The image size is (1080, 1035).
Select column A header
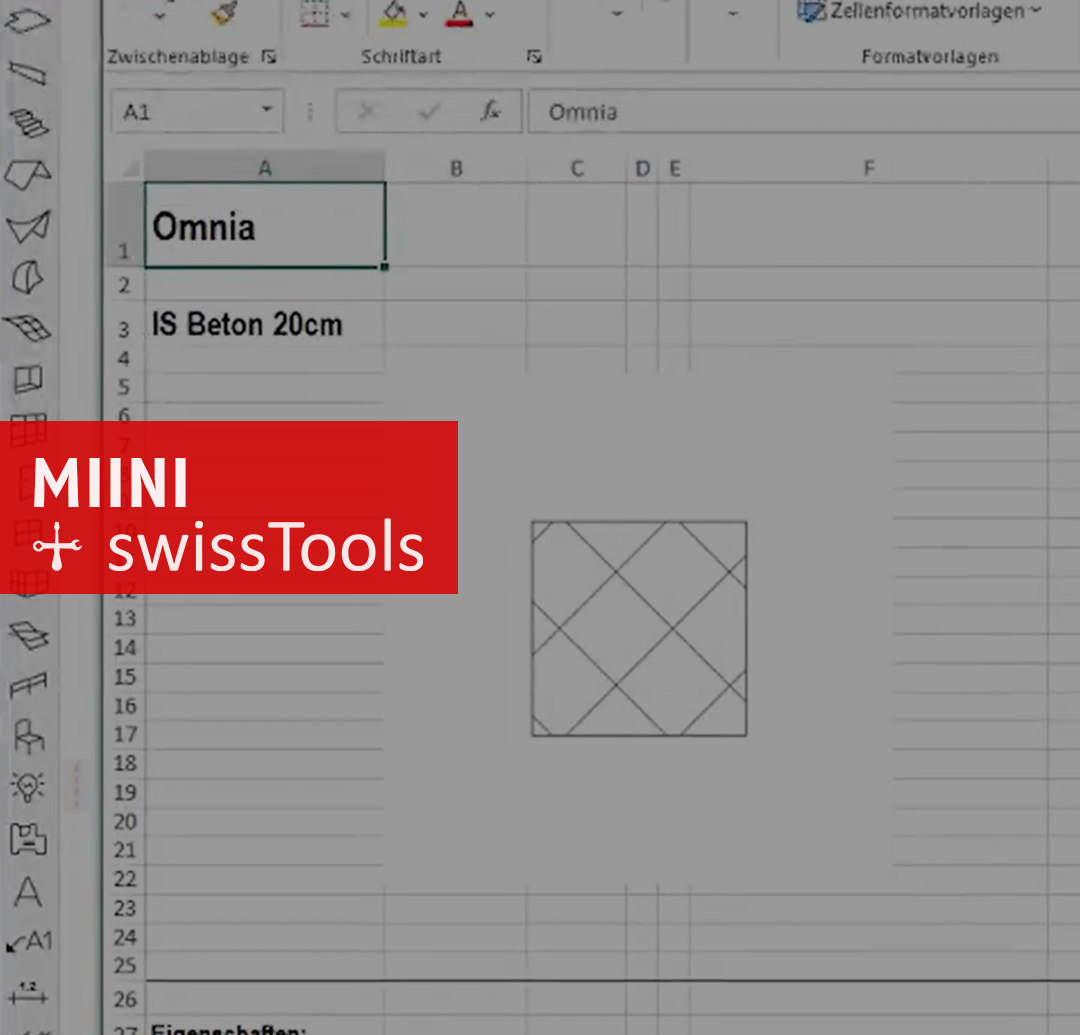[x=265, y=168]
